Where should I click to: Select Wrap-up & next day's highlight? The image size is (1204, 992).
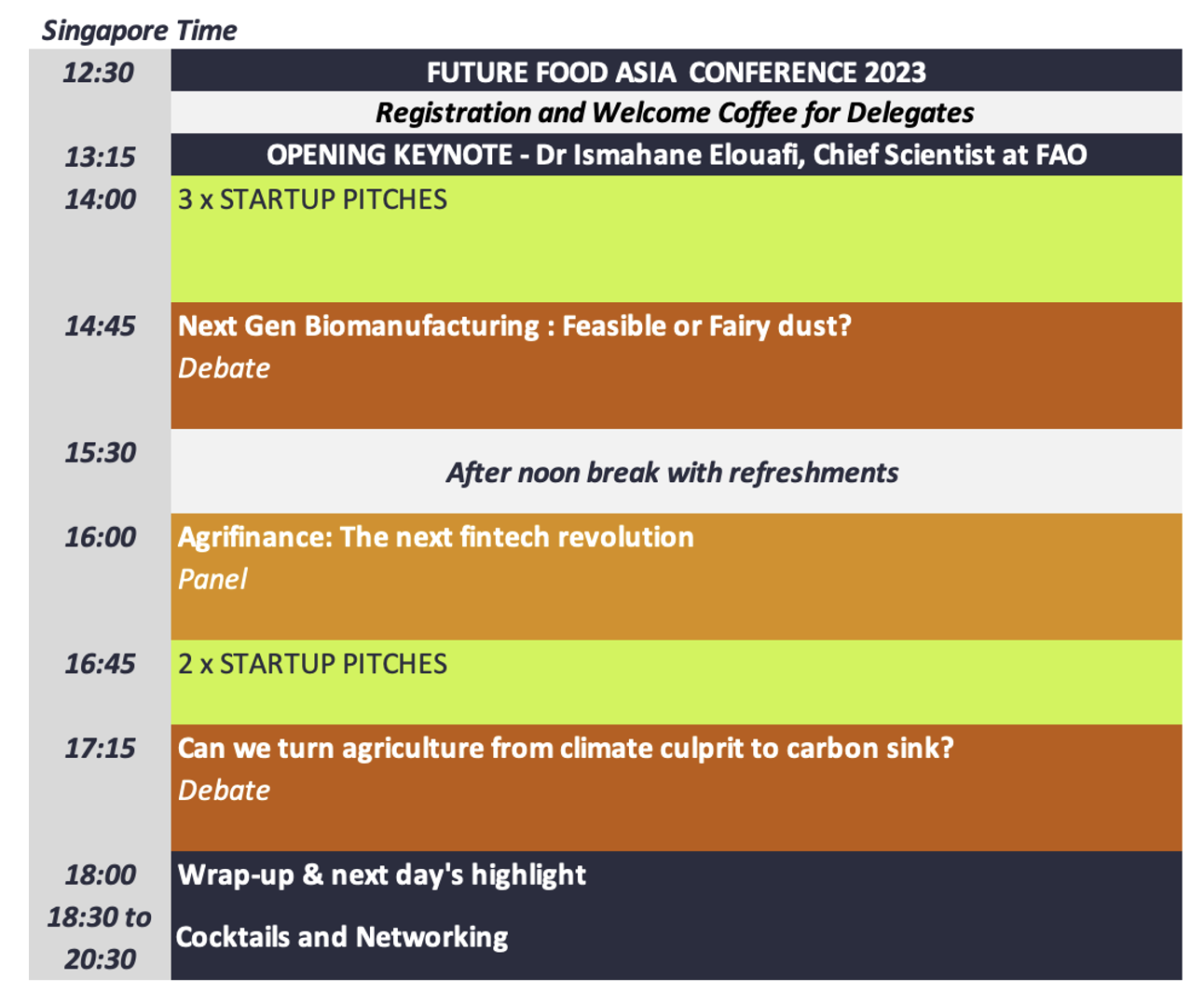[382, 875]
